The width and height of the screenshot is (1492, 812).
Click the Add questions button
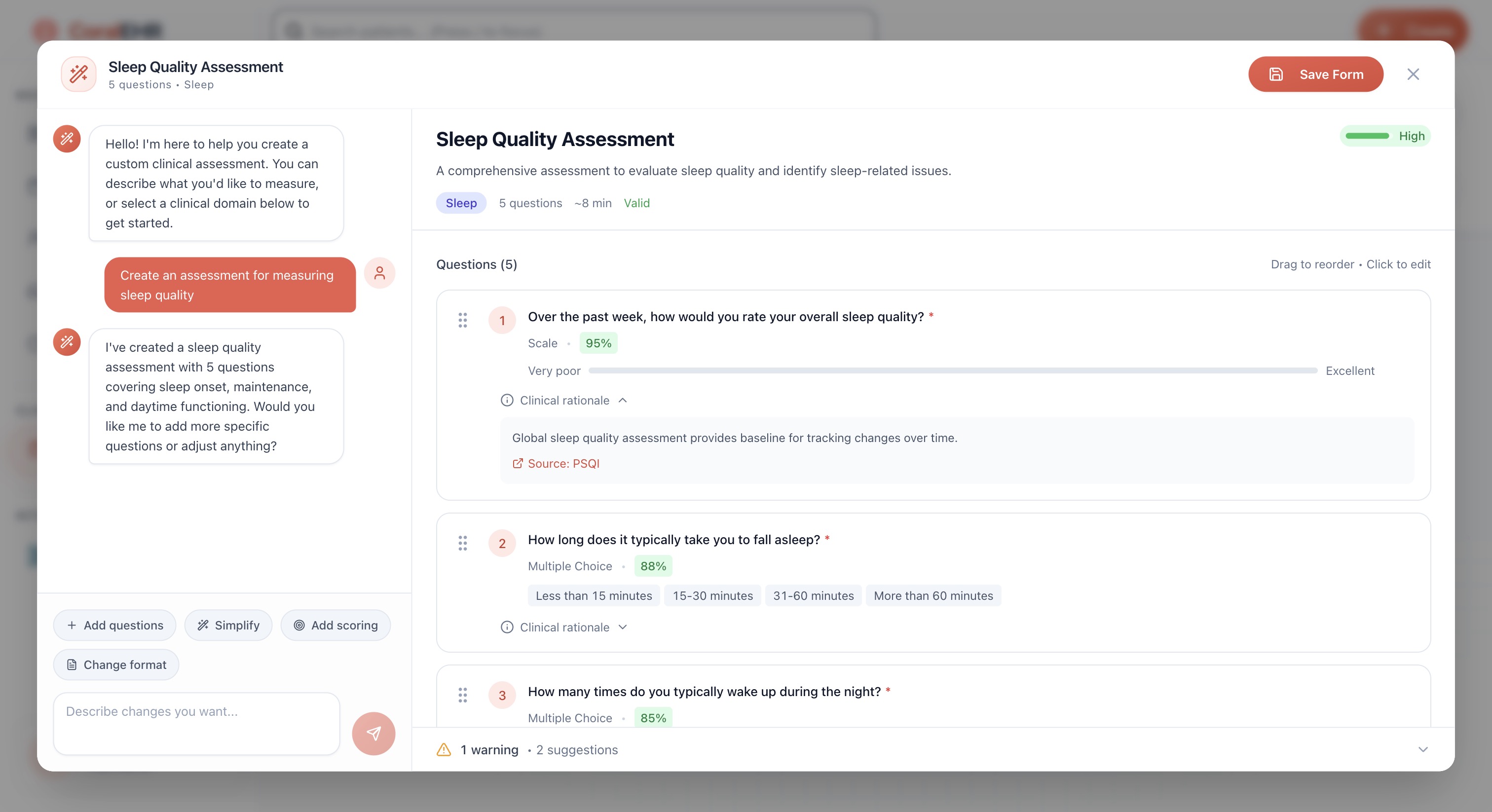tap(114, 626)
